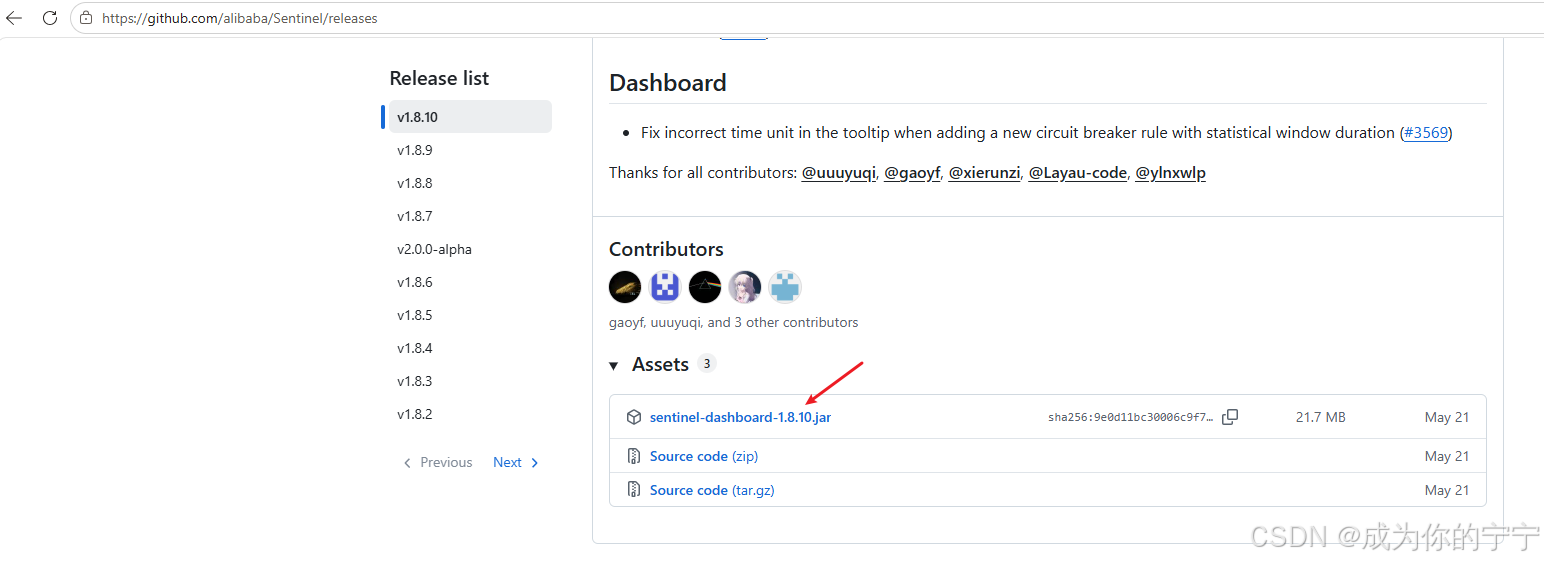
Task: Open @Layau-code contributor profile
Action: coord(1077,173)
